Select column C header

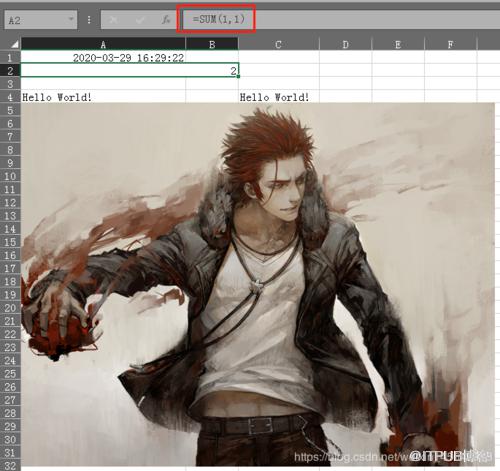[279, 44]
